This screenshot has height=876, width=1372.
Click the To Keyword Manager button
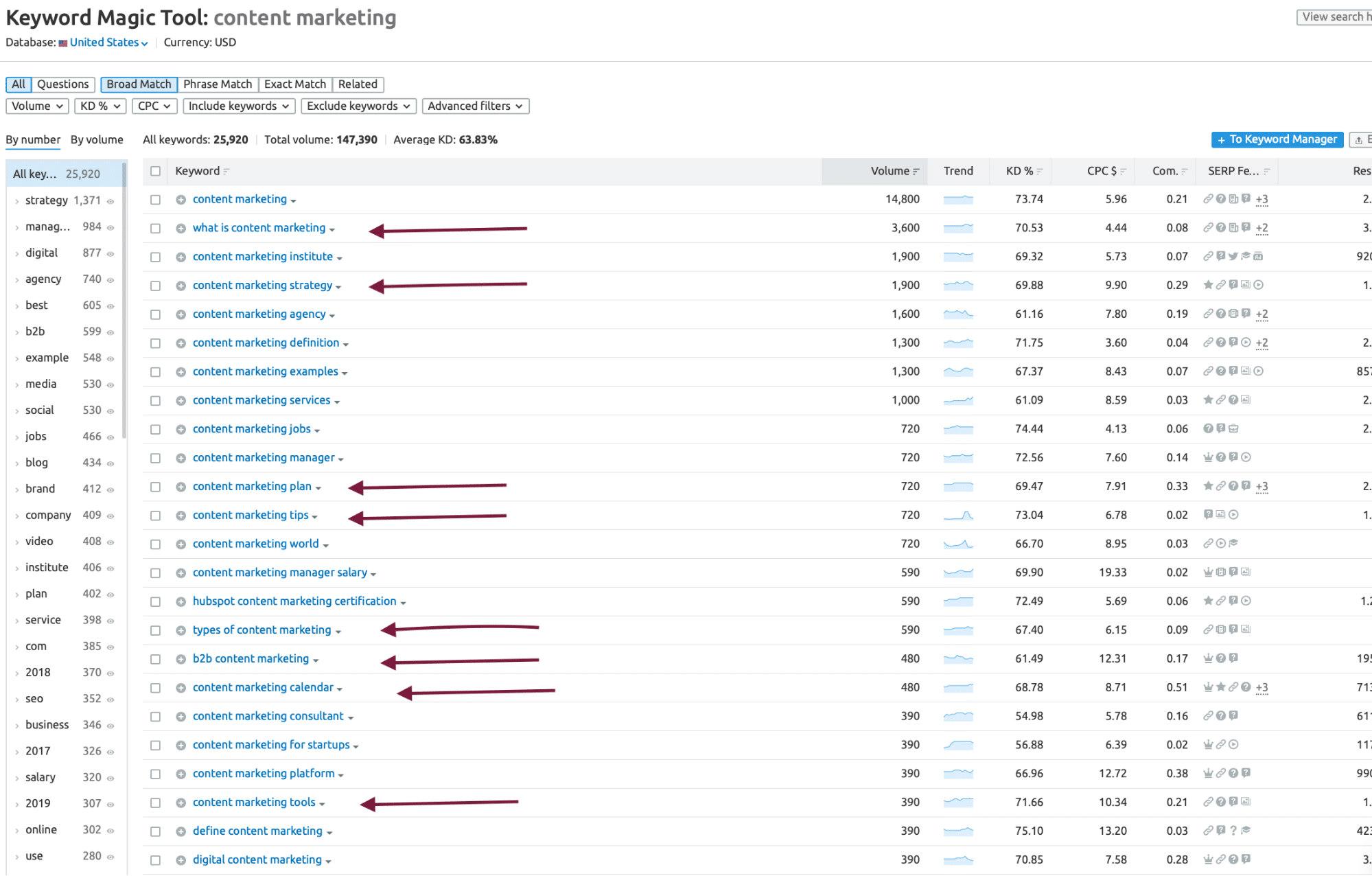[1277, 139]
